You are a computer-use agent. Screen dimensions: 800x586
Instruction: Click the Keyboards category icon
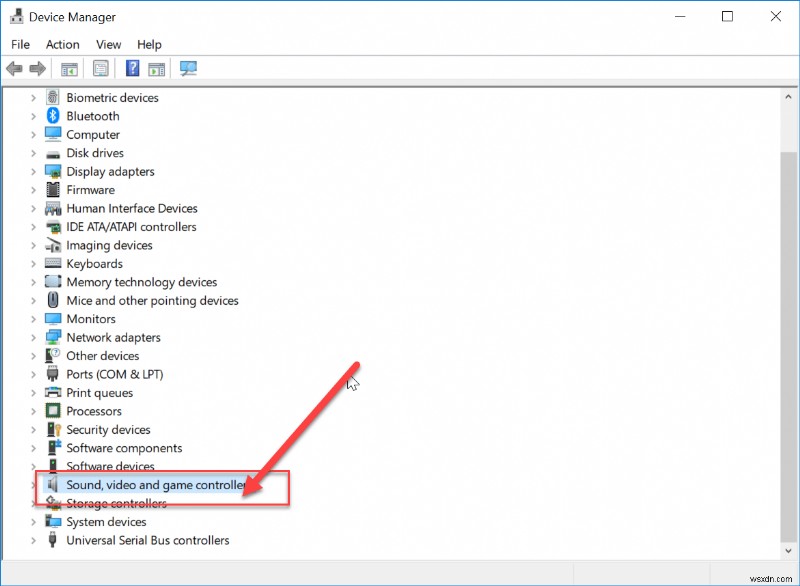[52, 263]
